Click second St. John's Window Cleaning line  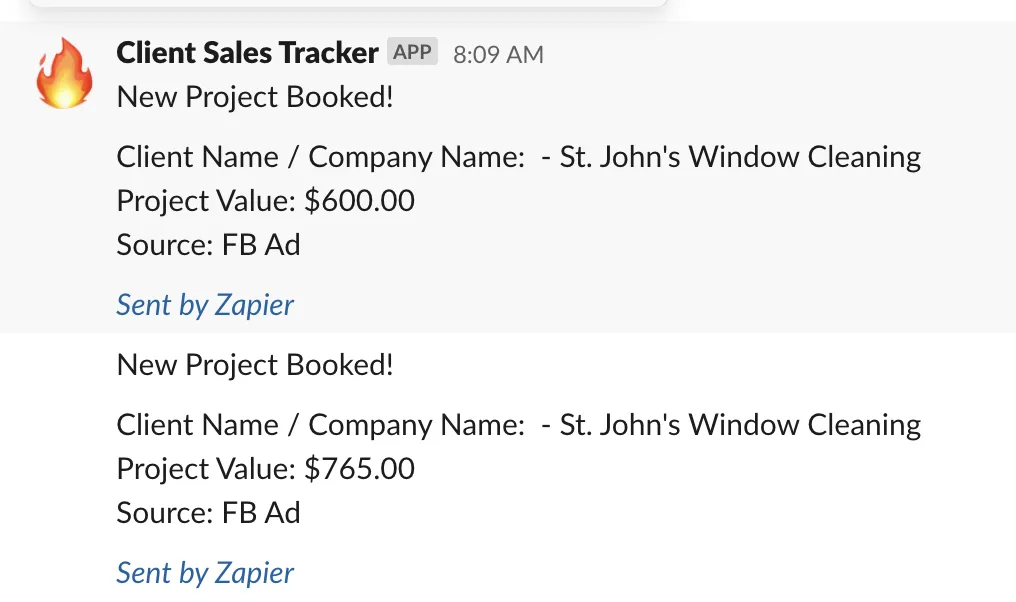click(519, 425)
